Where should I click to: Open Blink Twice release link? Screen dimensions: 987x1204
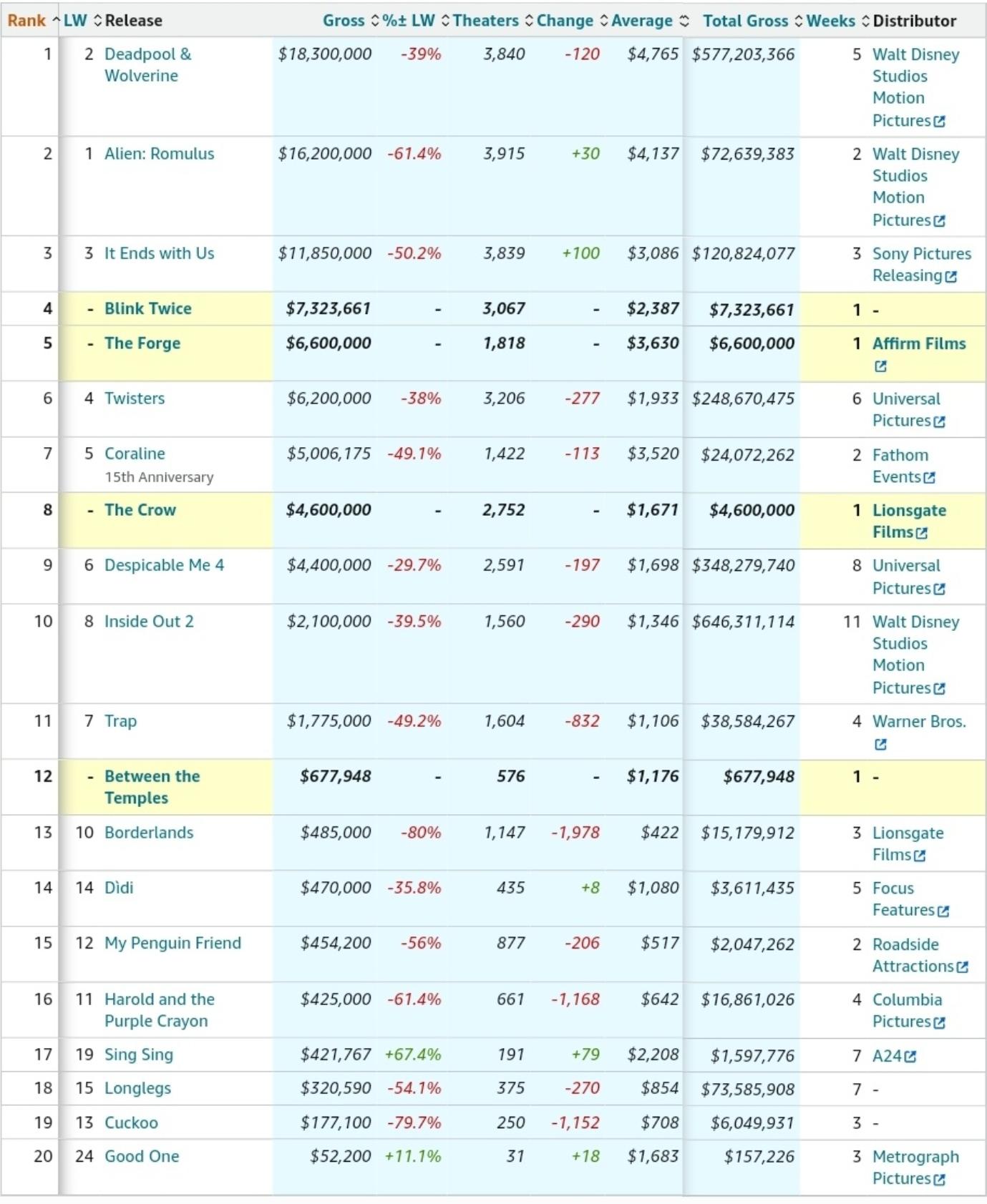[x=147, y=308]
